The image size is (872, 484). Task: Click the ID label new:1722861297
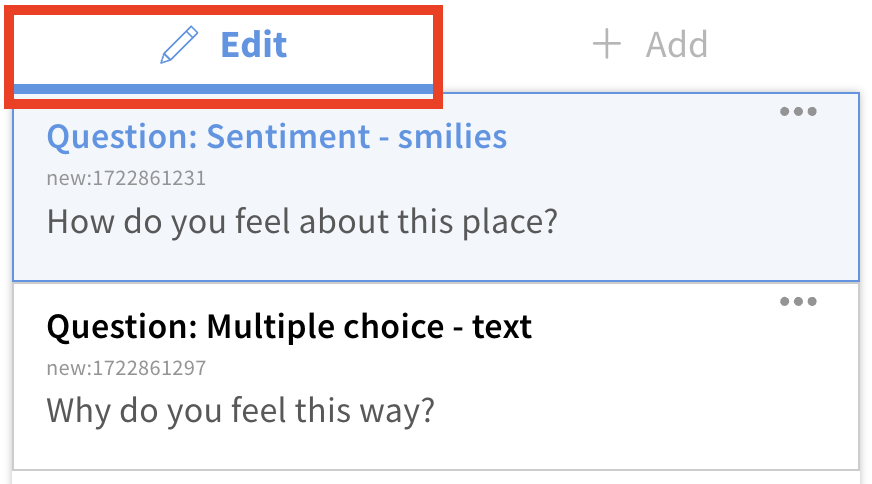pos(126,369)
